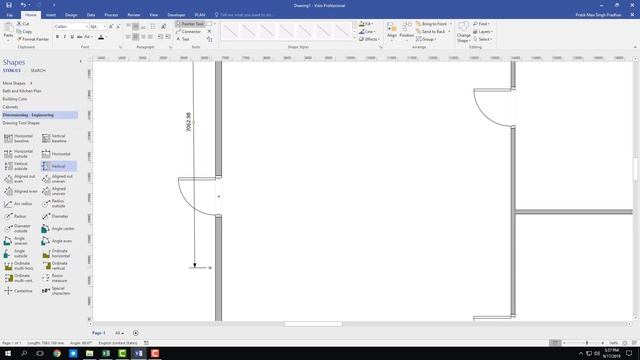Viewport: 640px width, 360px height.
Task: Open the Line dropdown
Action: 367,31
